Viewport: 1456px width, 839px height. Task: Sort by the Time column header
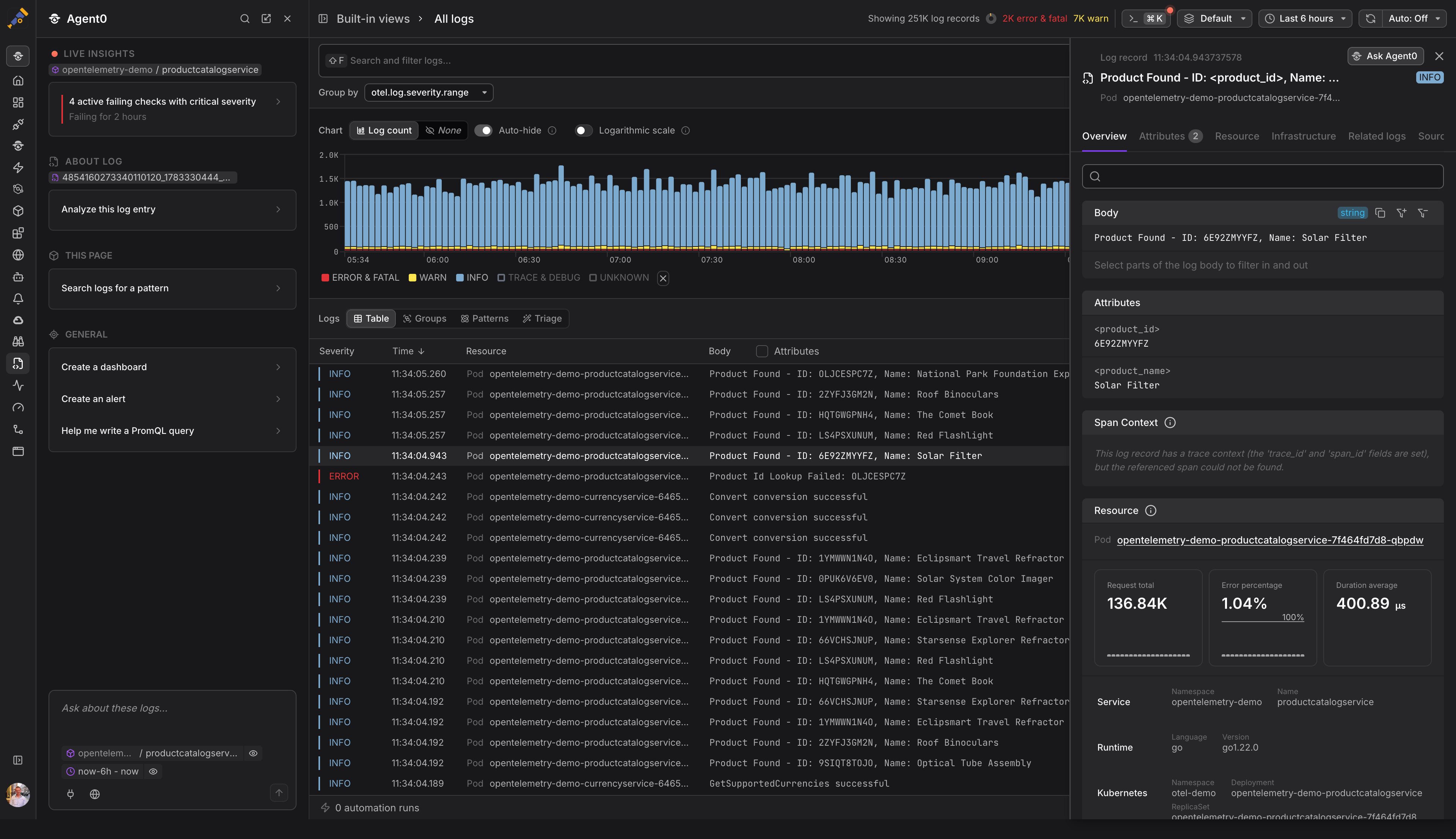click(408, 351)
